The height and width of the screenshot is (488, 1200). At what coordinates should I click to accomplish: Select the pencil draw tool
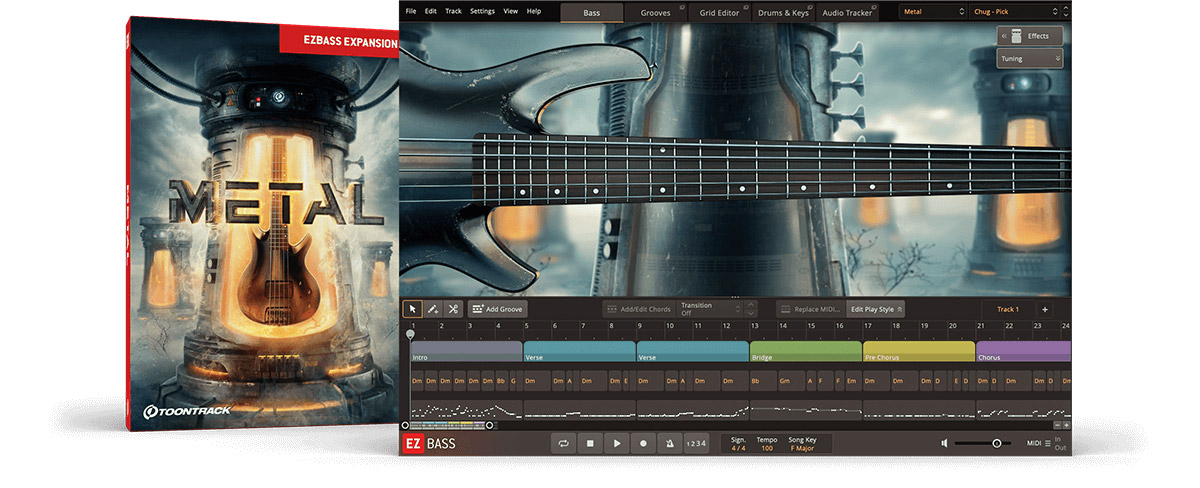click(433, 310)
